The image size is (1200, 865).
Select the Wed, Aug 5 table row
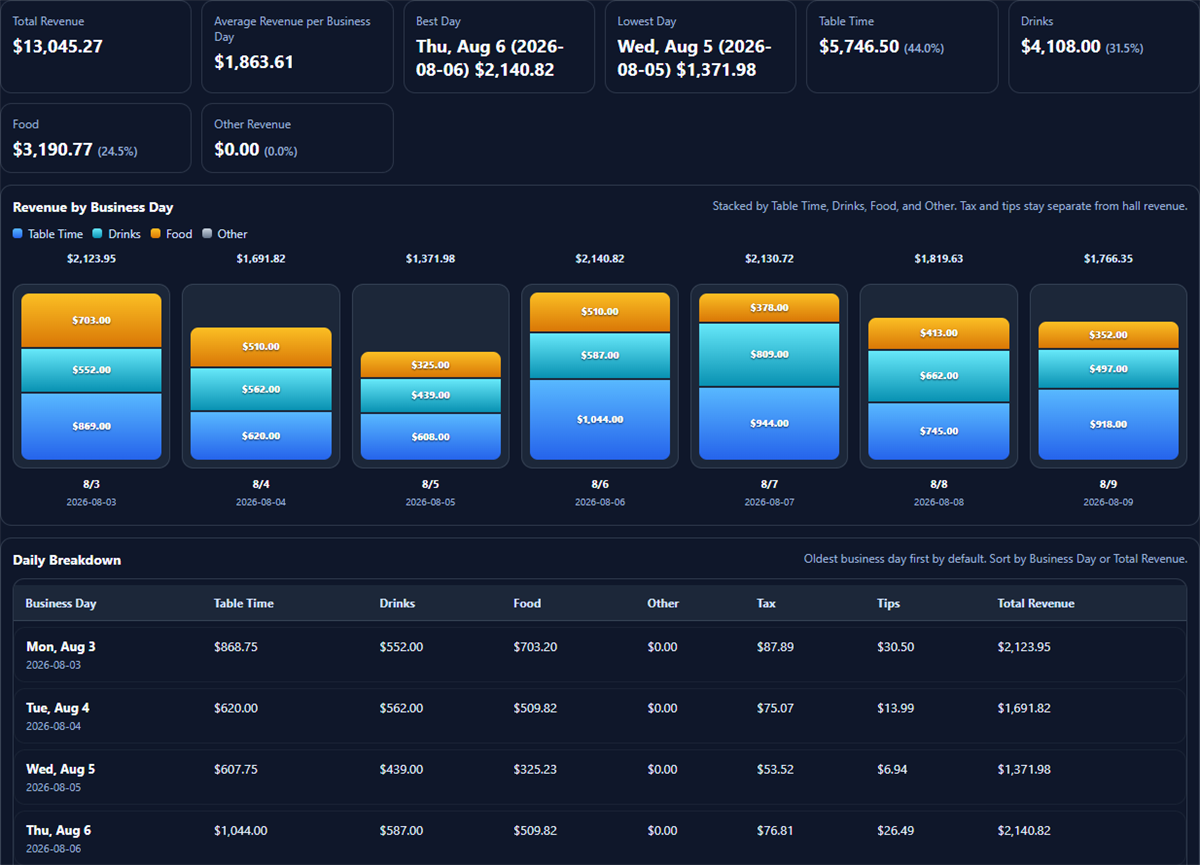600,777
